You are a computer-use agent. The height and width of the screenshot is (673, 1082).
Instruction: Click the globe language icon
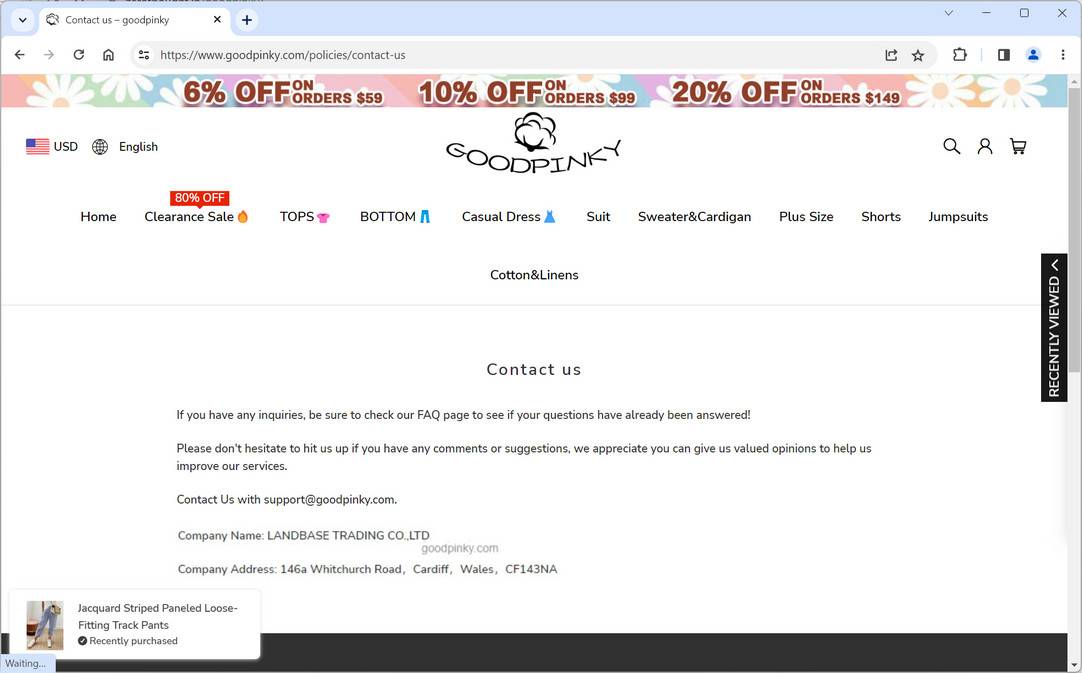(99, 146)
